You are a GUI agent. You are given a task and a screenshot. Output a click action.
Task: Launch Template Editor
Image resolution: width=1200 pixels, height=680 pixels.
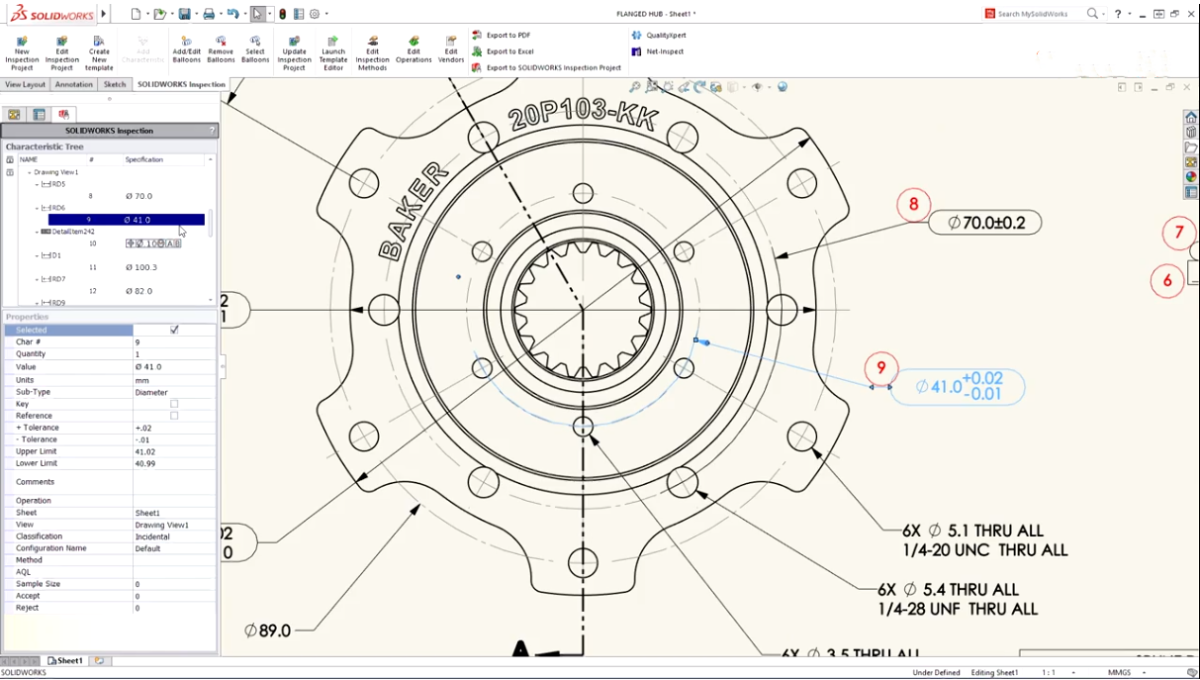click(333, 53)
